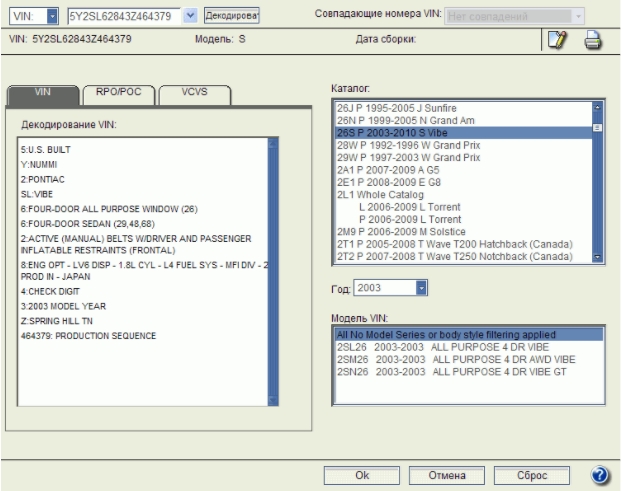
Task: Select L 2006-2009 L Torrent sub-entry
Action: pos(464,207)
